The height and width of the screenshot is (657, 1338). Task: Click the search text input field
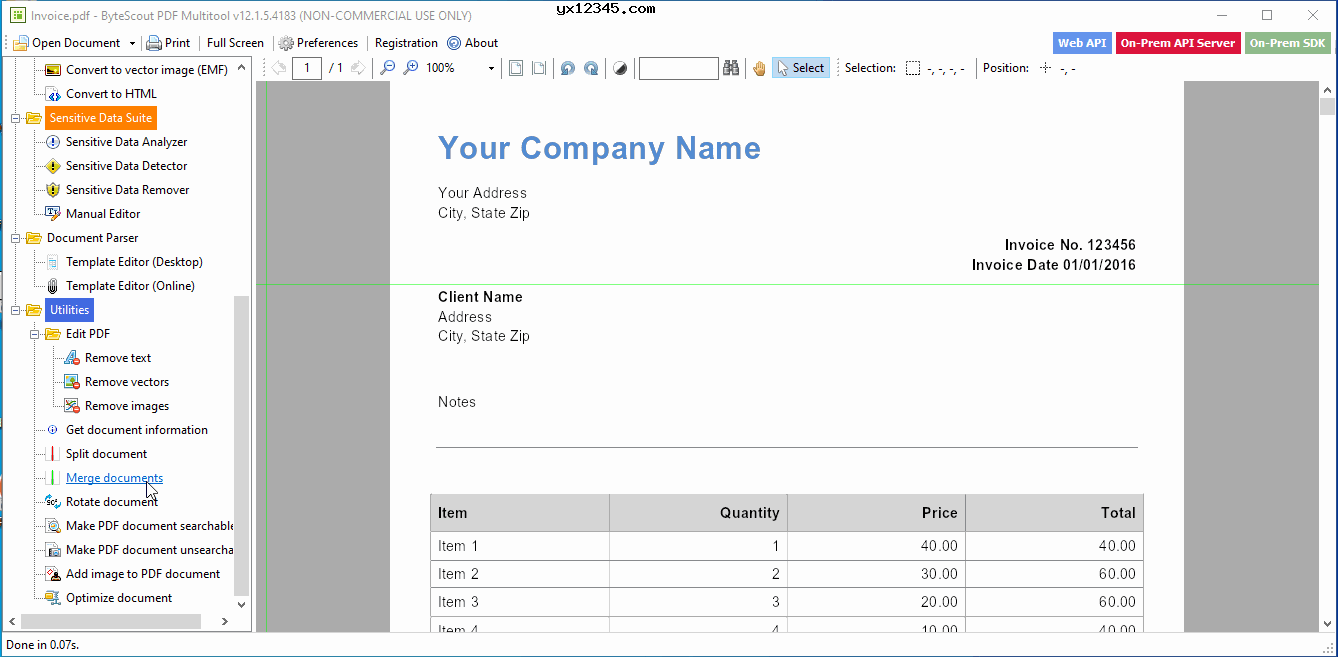pos(678,68)
